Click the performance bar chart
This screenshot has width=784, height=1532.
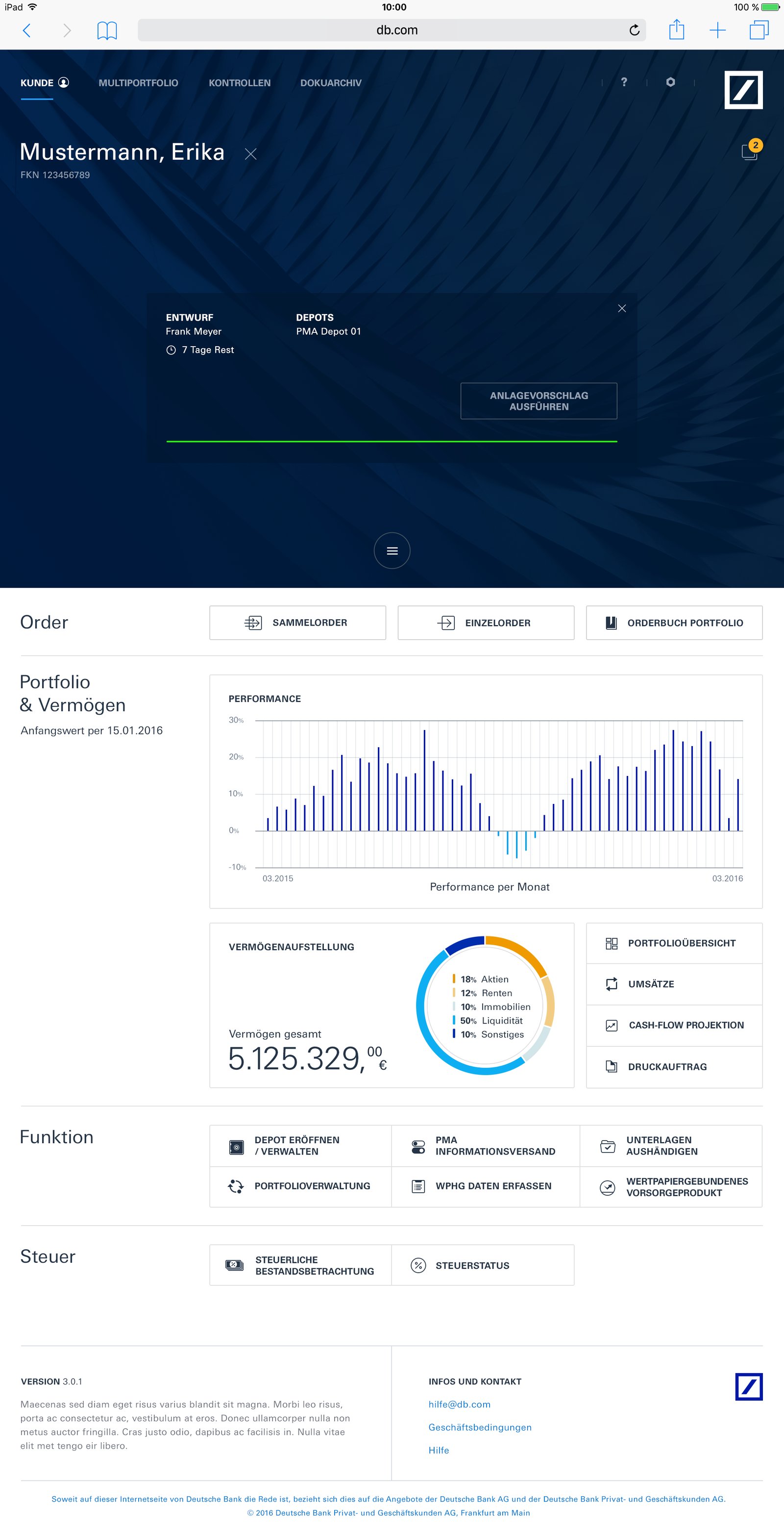(x=499, y=794)
